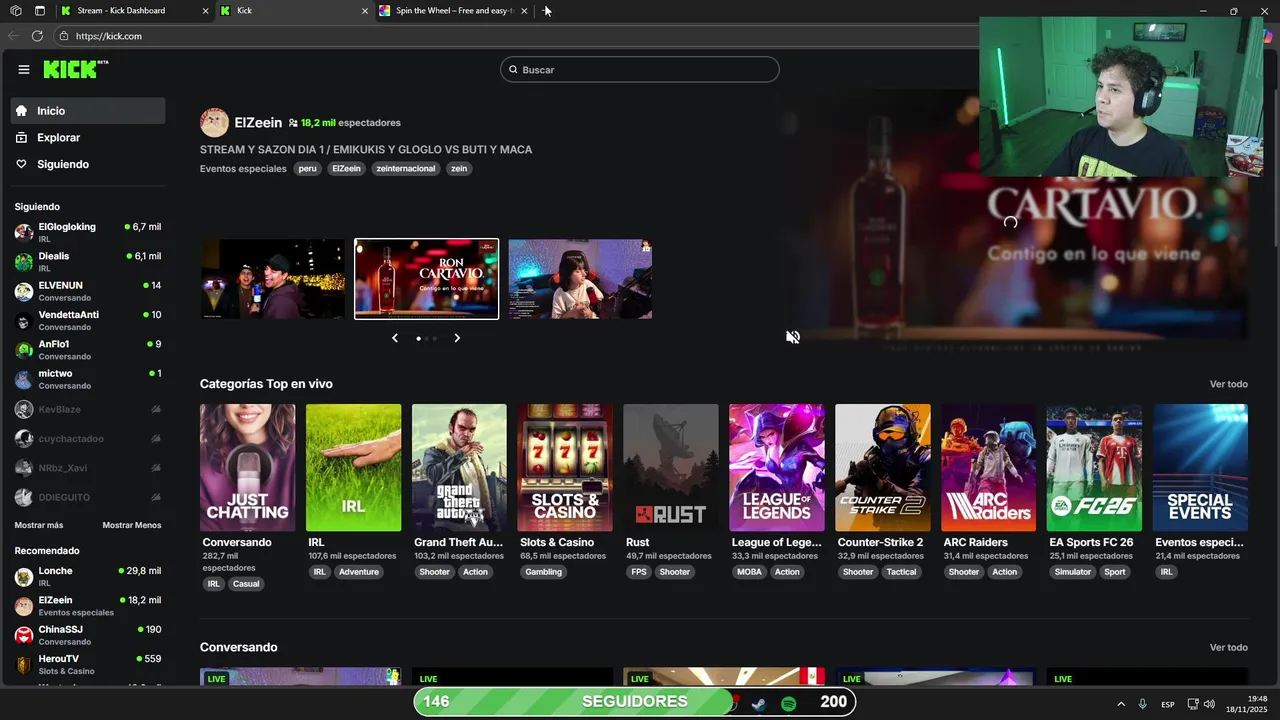
Task: Open Diealis avatar in sidebar
Action: 23,262
